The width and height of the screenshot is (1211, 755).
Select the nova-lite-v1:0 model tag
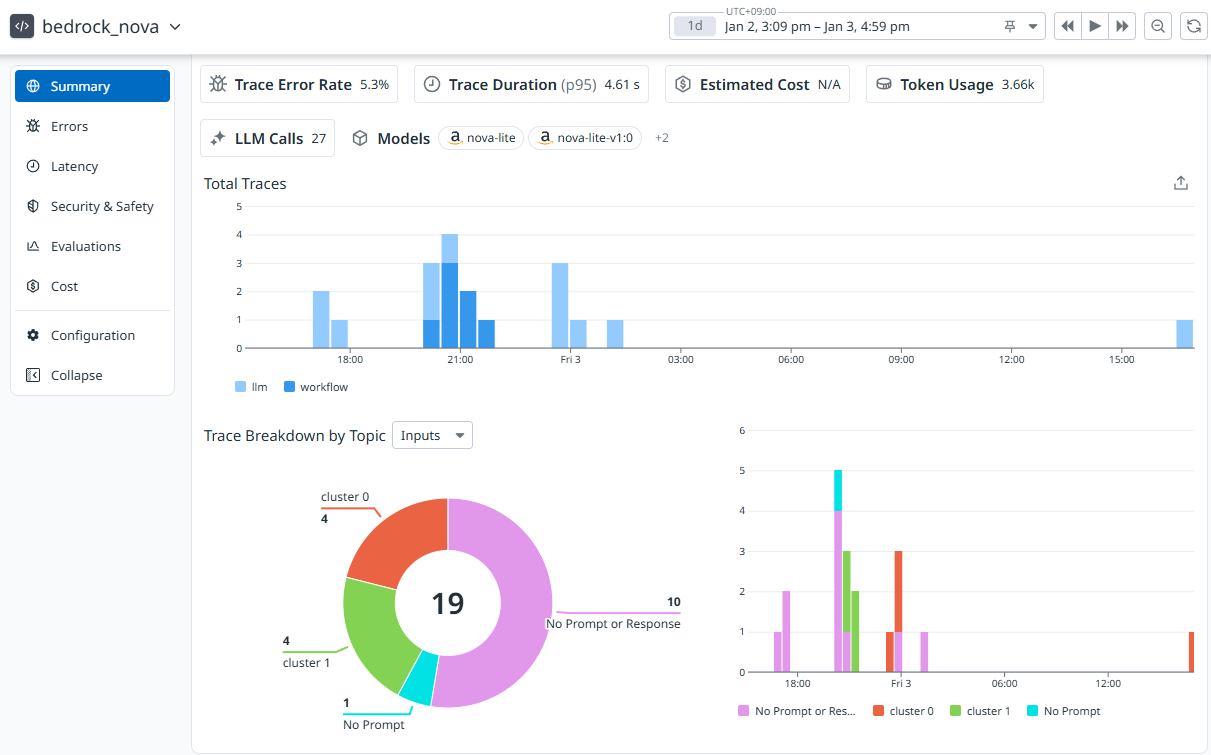point(585,138)
